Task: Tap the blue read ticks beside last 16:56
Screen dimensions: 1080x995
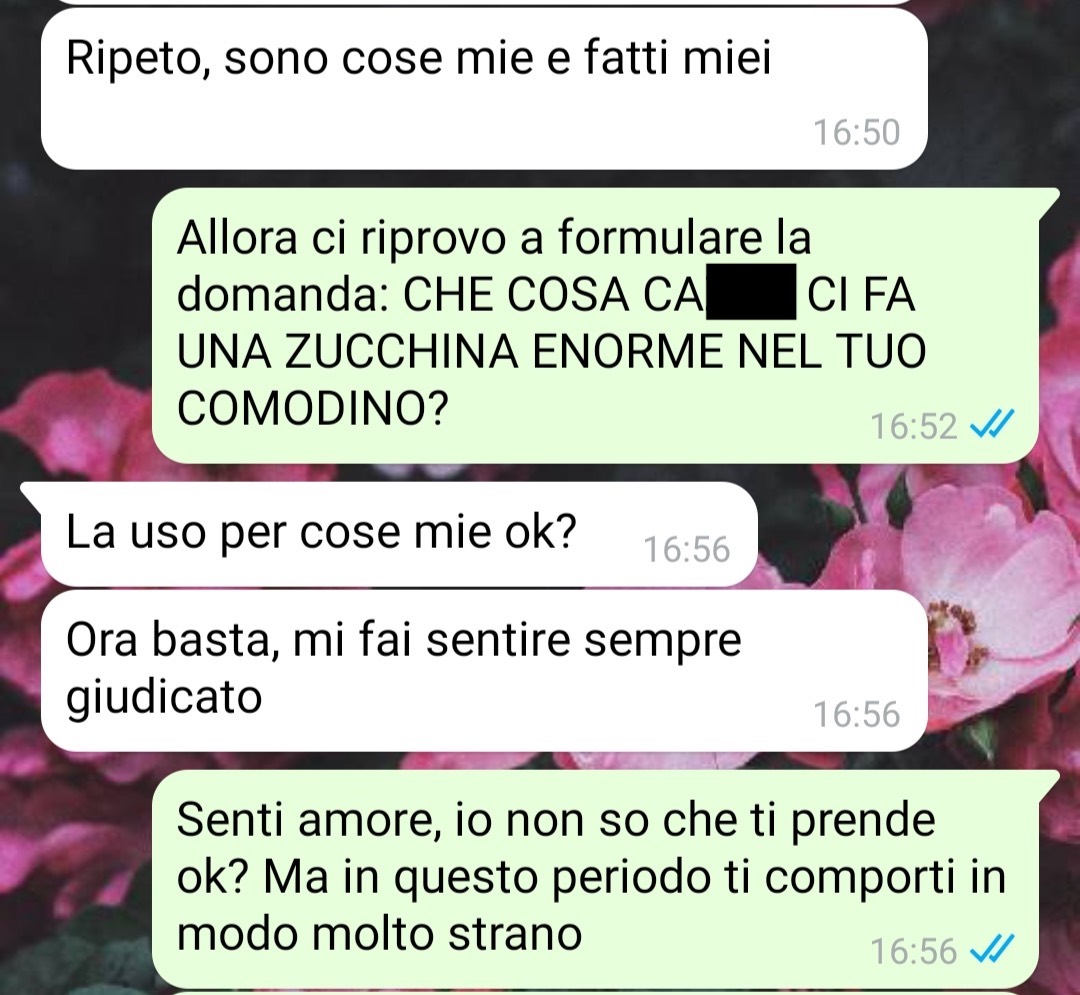Action: click(991, 950)
